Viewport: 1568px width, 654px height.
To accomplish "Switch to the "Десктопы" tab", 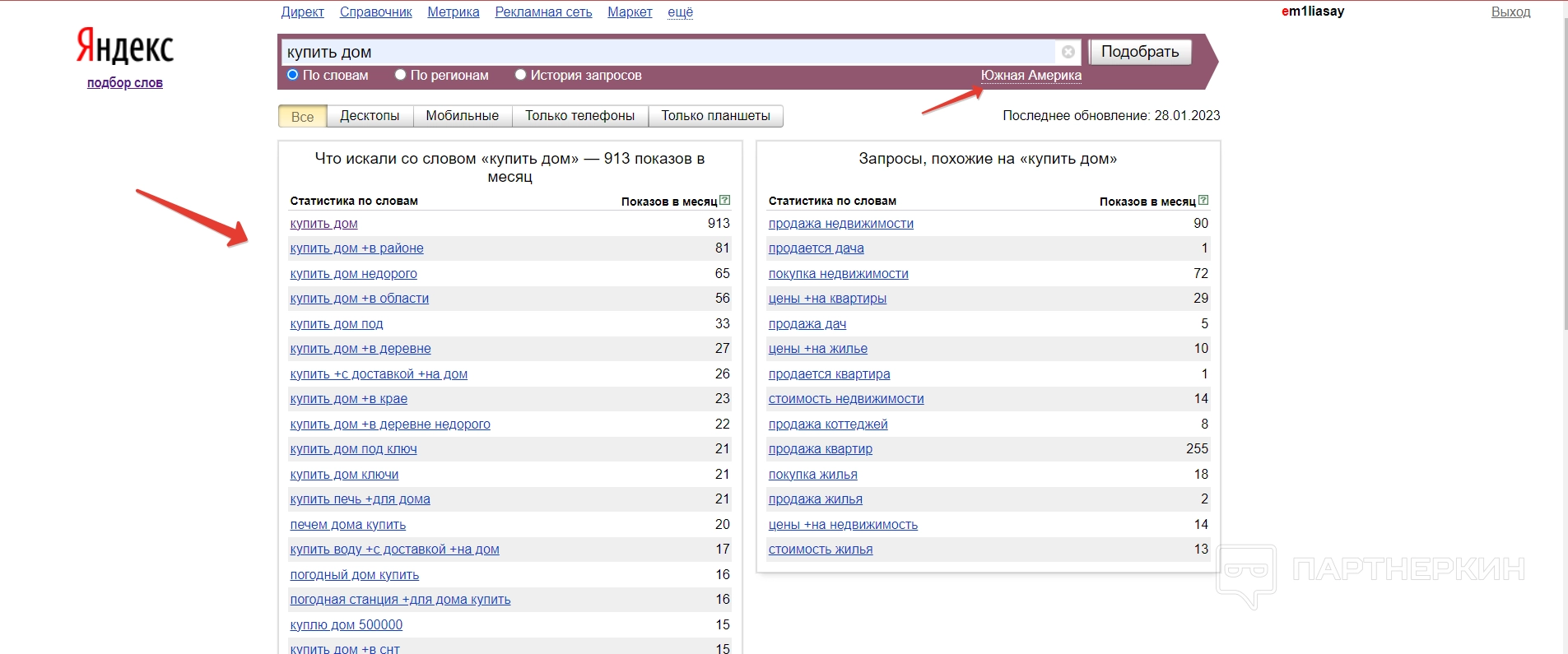I will pos(370,116).
